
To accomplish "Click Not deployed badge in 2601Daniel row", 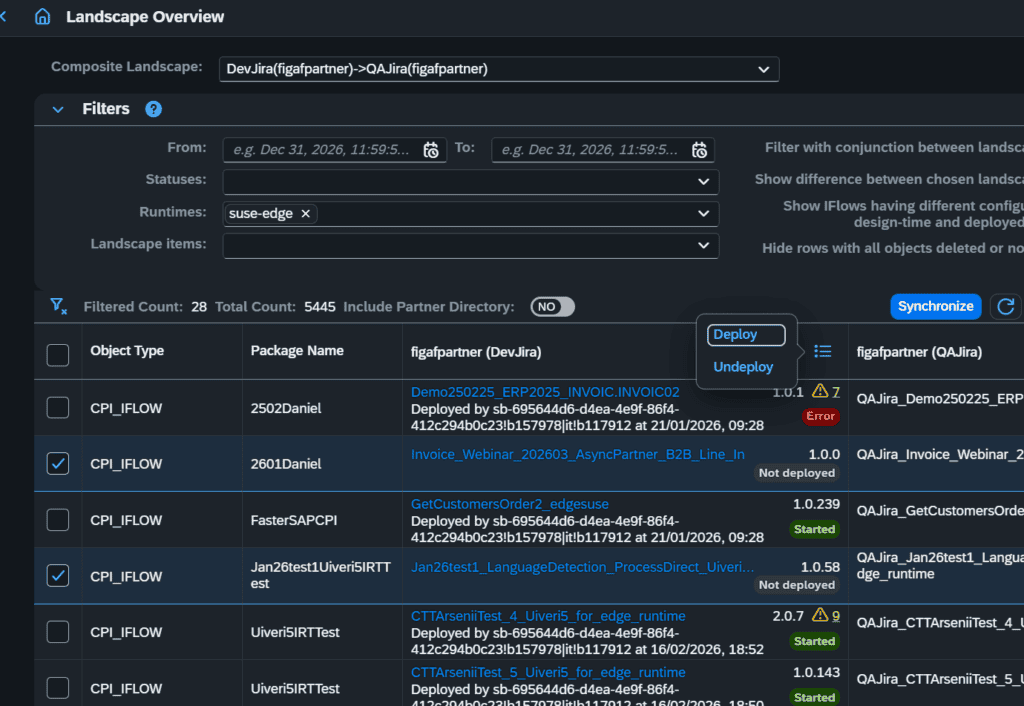I will tap(797, 473).
